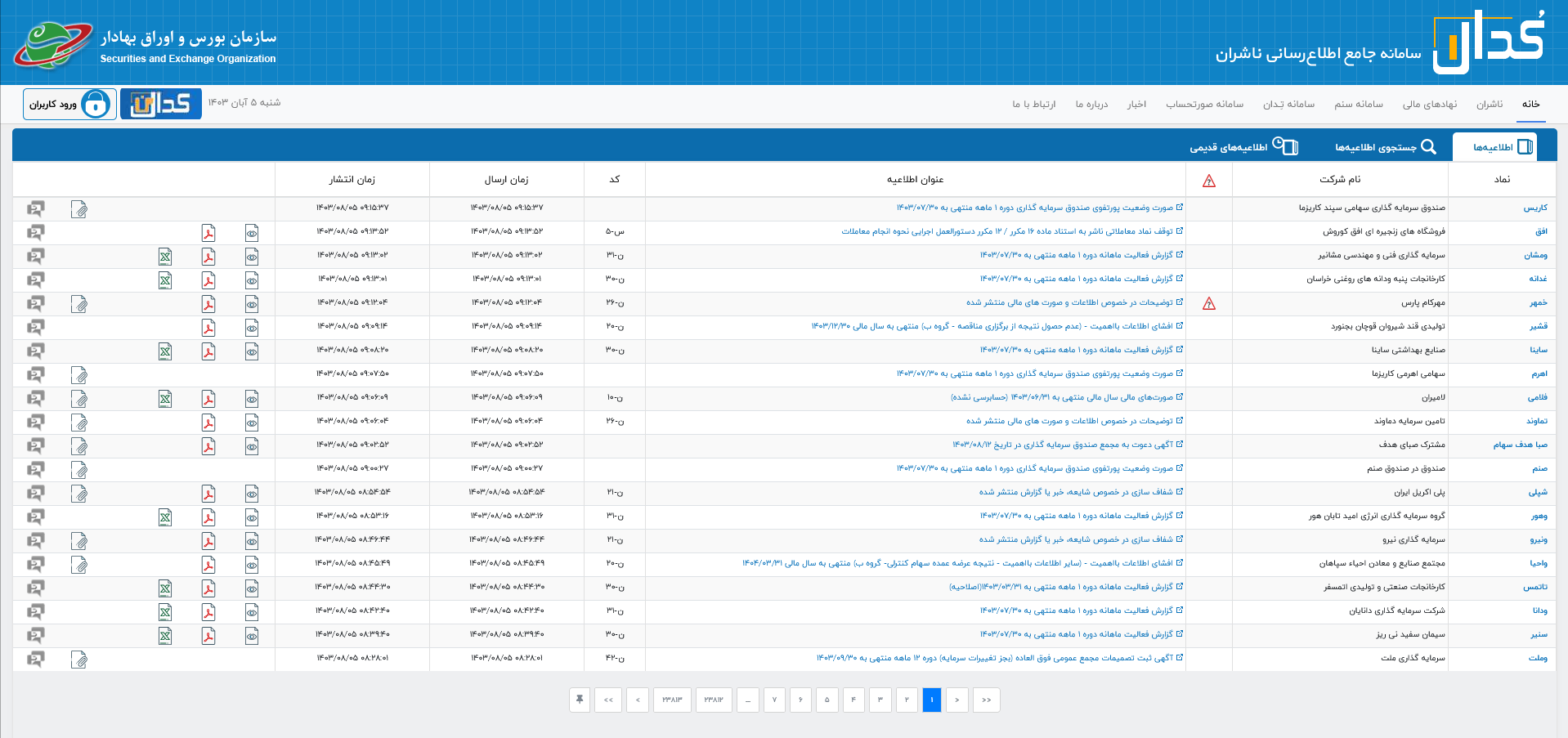Click company name مهرکام پارس

tap(1423, 302)
